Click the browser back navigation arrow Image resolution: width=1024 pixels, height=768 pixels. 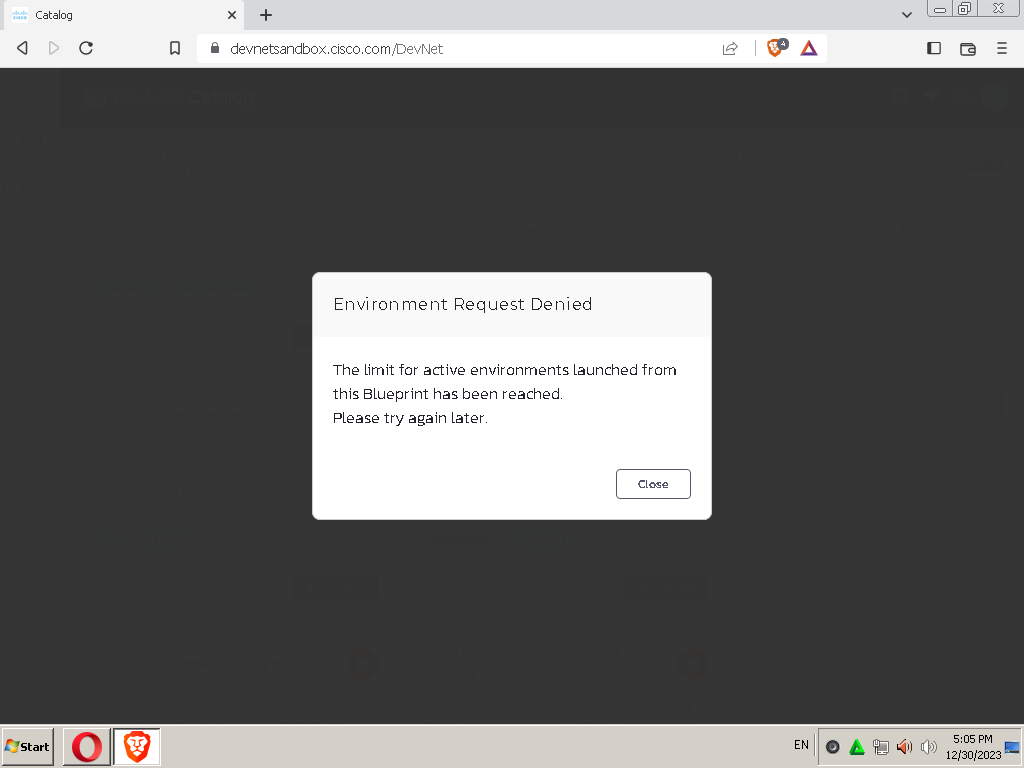tap(21, 47)
